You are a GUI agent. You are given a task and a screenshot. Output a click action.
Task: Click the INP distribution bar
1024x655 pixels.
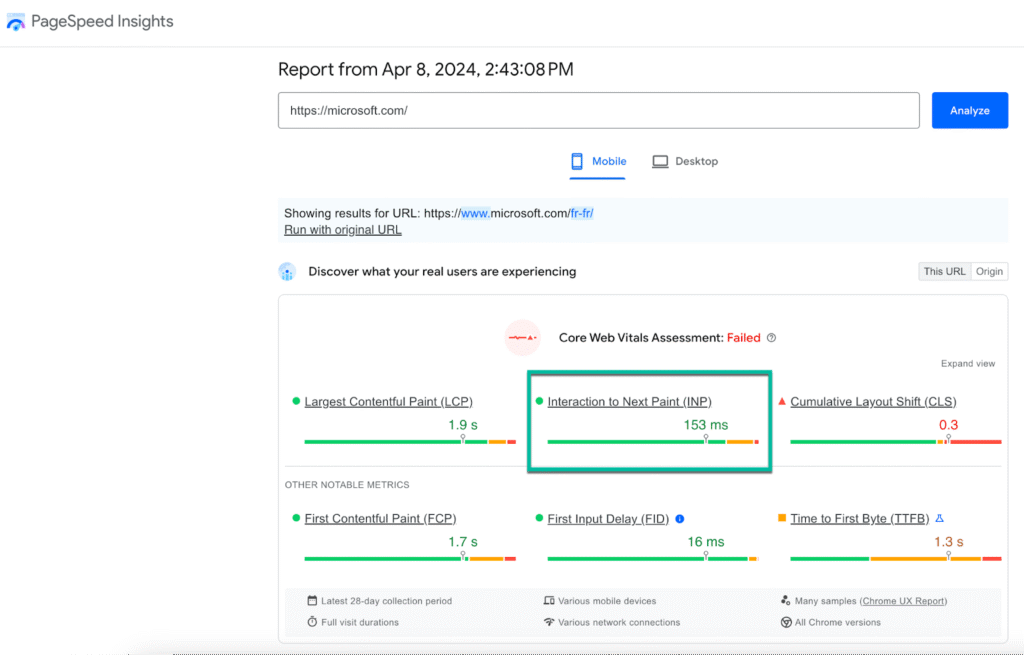pyautogui.click(x=653, y=442)
